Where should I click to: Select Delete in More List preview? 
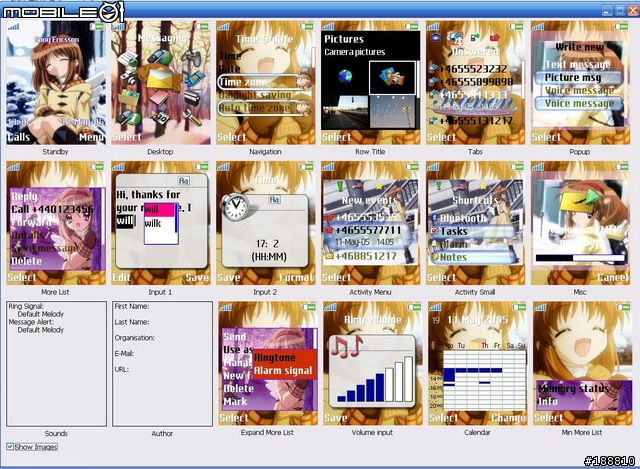click(x=27, y=261)
